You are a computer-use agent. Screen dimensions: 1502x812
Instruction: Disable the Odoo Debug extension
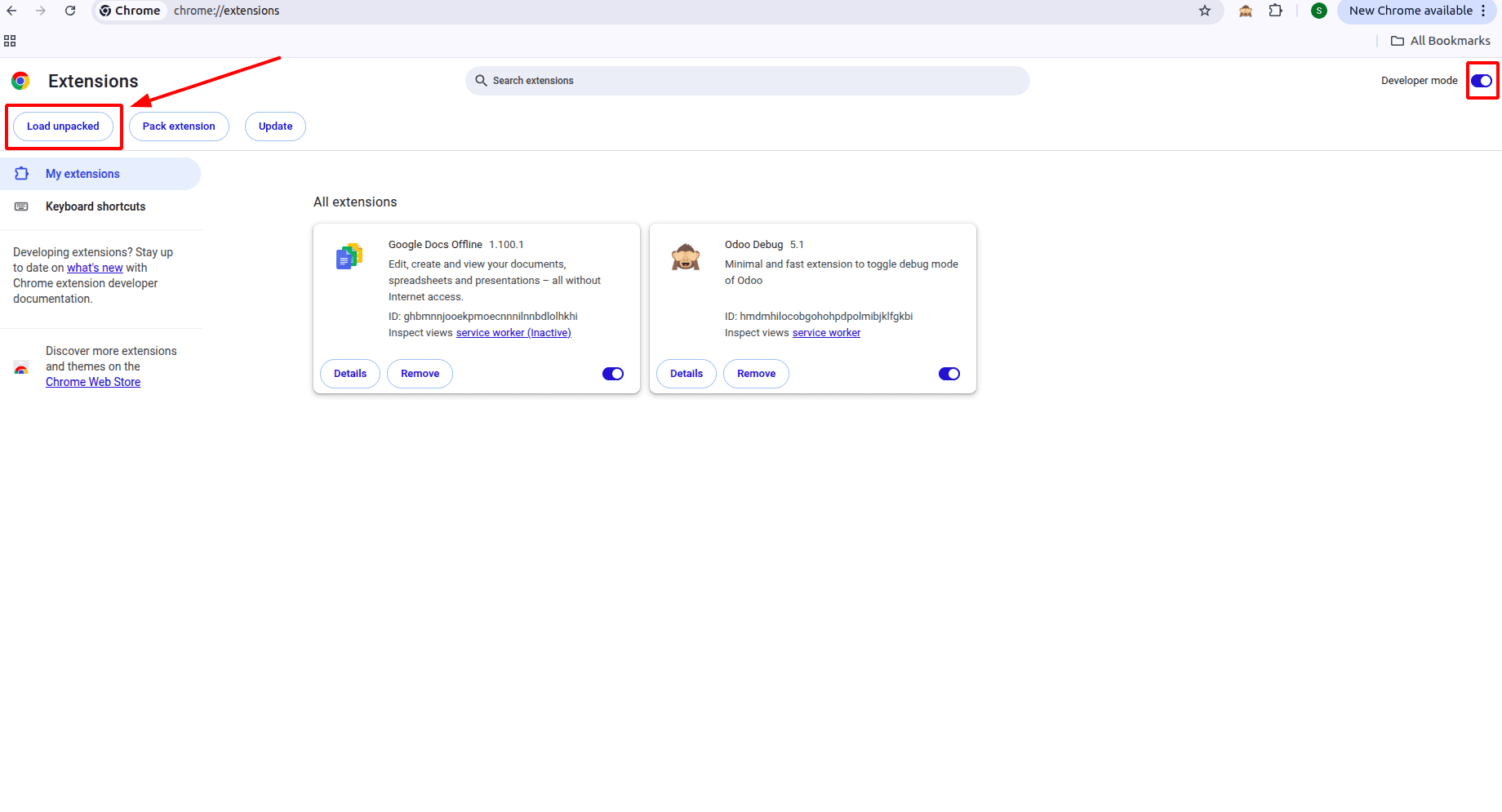(949, 373)
